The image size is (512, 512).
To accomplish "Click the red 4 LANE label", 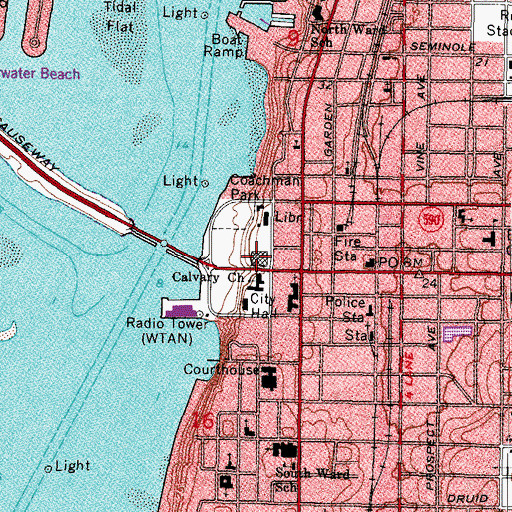I will pyautogui.click(x=410, y=375).
